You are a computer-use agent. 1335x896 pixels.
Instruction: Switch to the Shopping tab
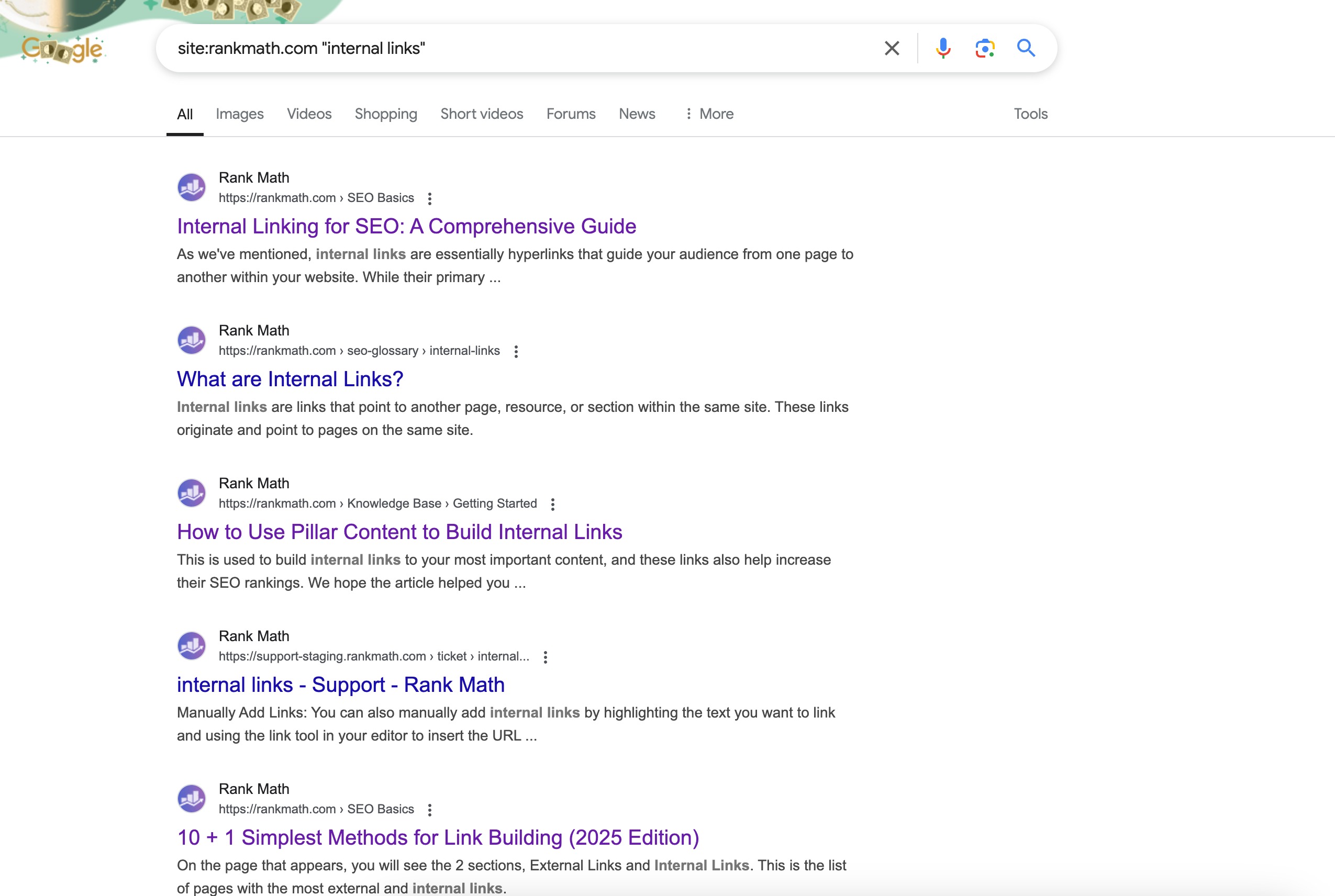point(386,114)
